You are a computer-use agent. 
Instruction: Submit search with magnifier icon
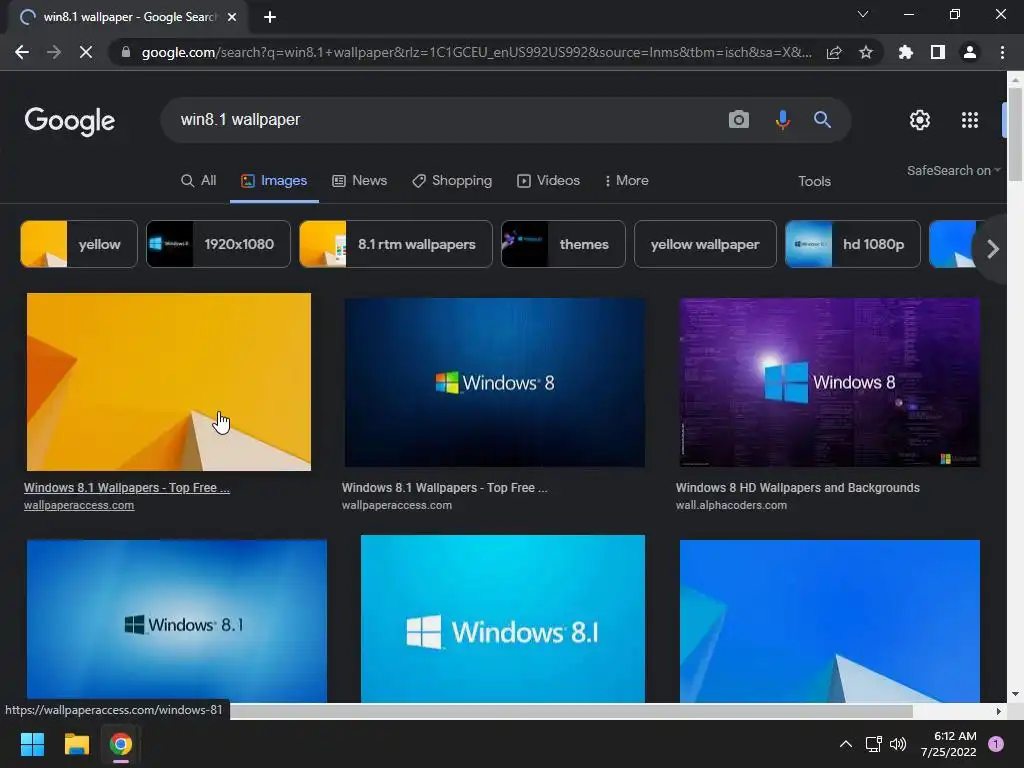coord(822,120)
